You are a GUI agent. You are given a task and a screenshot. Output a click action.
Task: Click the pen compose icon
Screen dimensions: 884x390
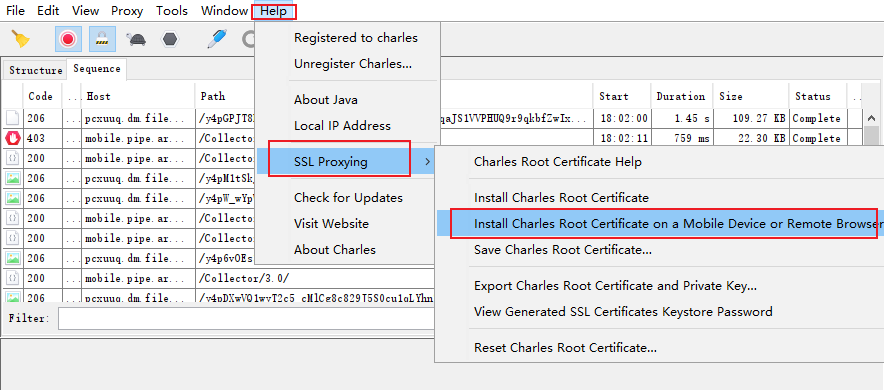point(217,39)
